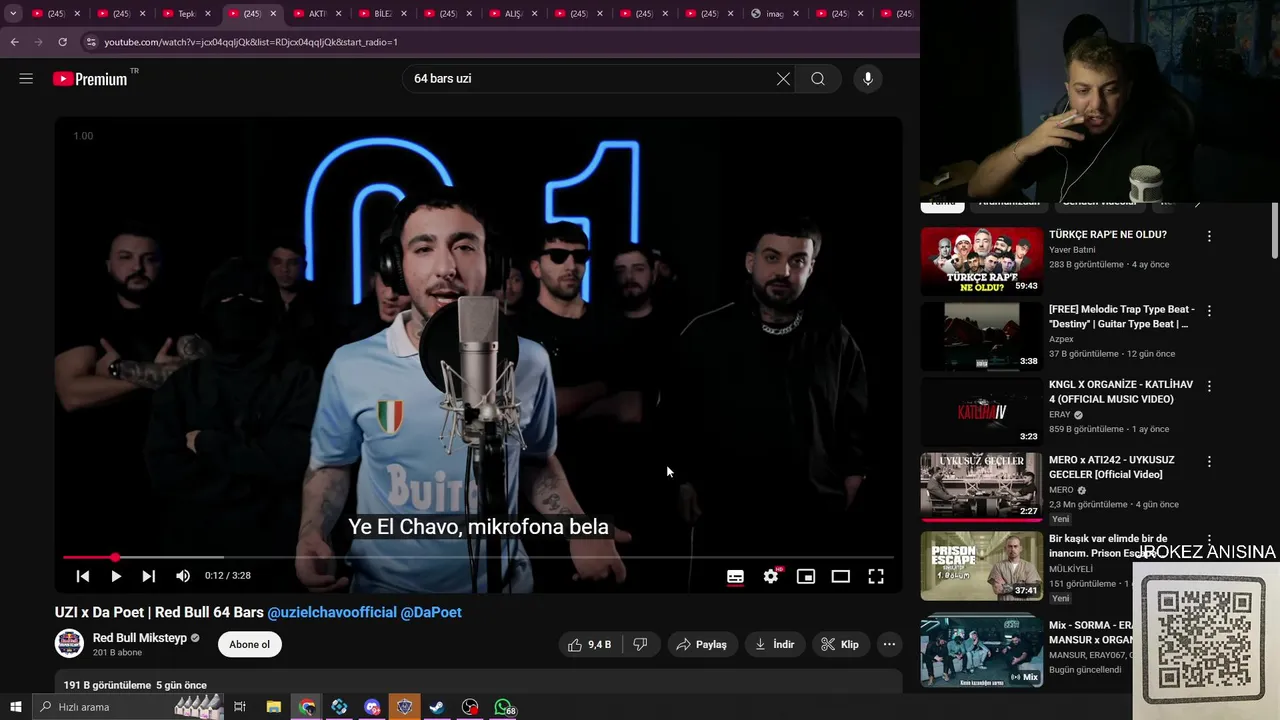Download the video with İndir
Screen dimensions: 1280x720
(x=774, y=645)
